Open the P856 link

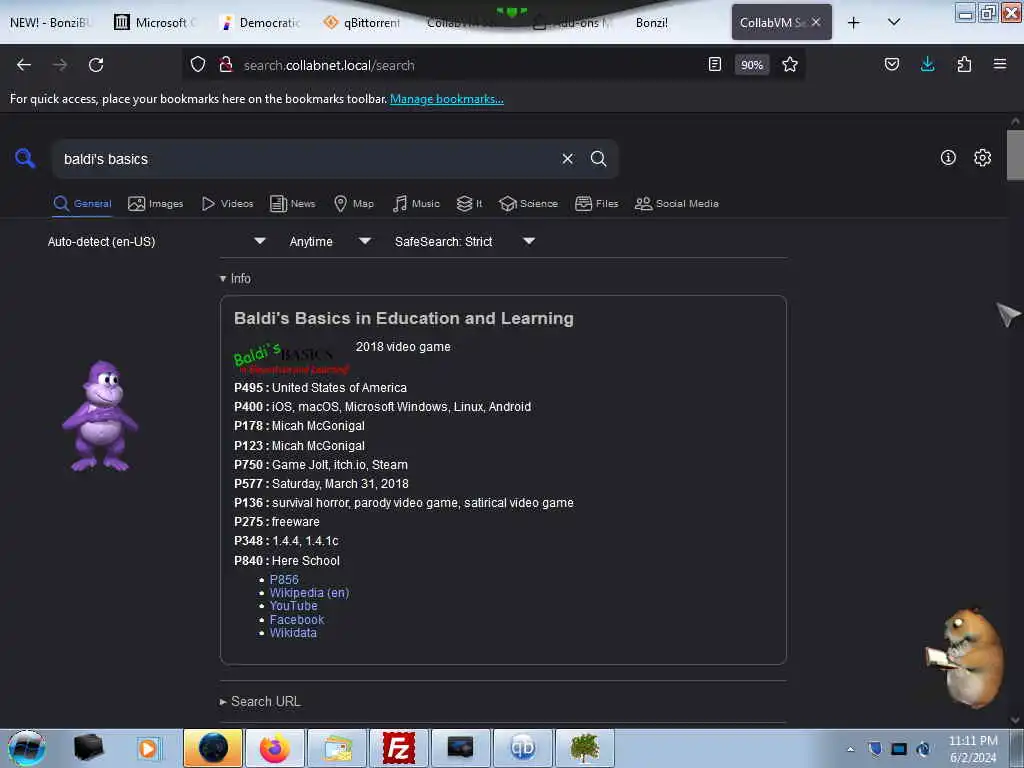(x=284, y=579)
